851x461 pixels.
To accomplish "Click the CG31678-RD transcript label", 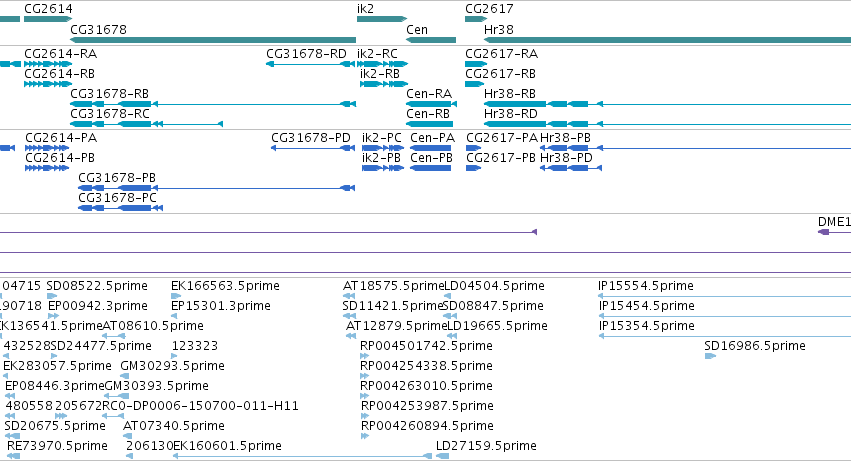I will point(306,54).
